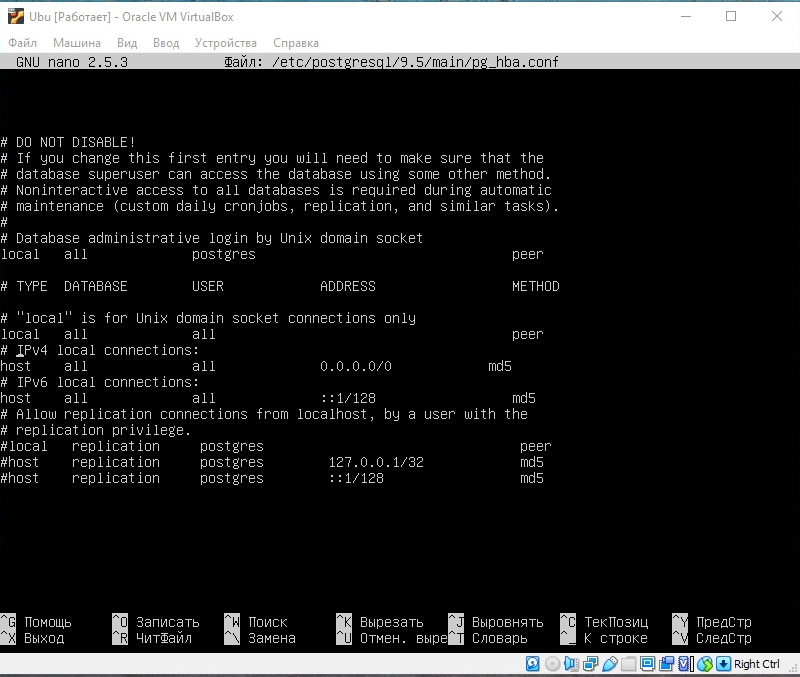800x677 pixels.
Task: Click the virtualization features (V) indicator icon
Action: (686, 664)
